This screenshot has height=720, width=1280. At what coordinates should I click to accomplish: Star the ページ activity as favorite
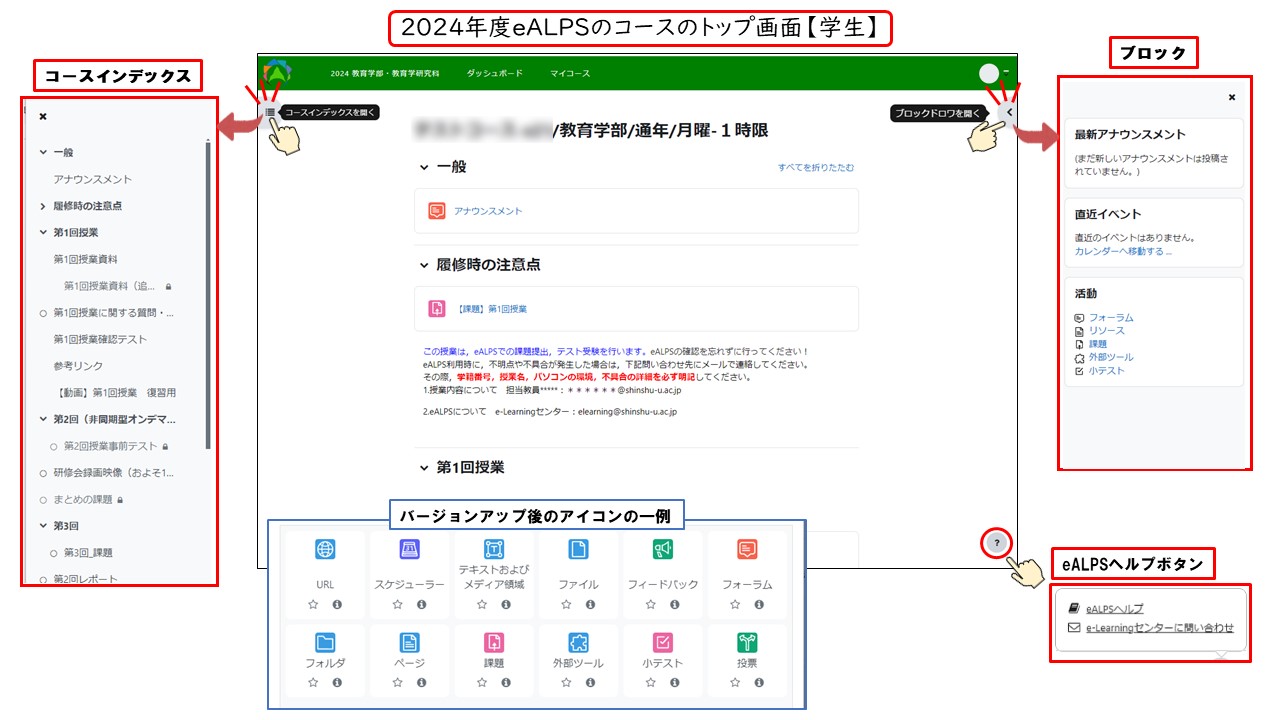pyautogui.click(x=397, y=682)
